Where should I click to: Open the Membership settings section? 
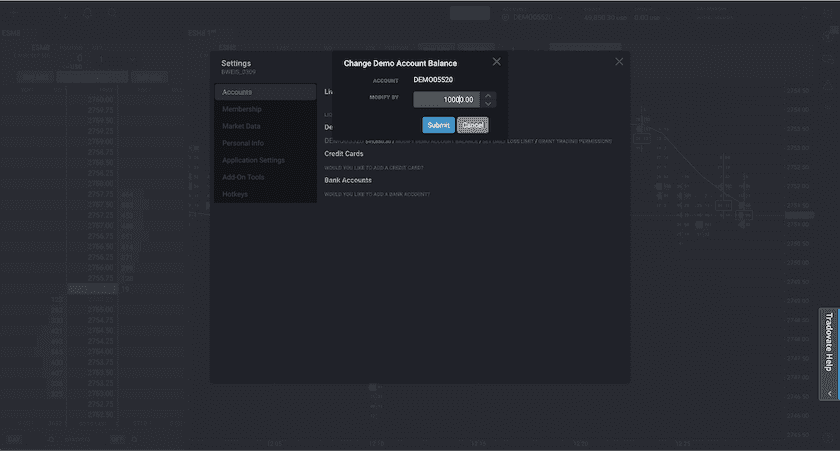click(265, 109)
